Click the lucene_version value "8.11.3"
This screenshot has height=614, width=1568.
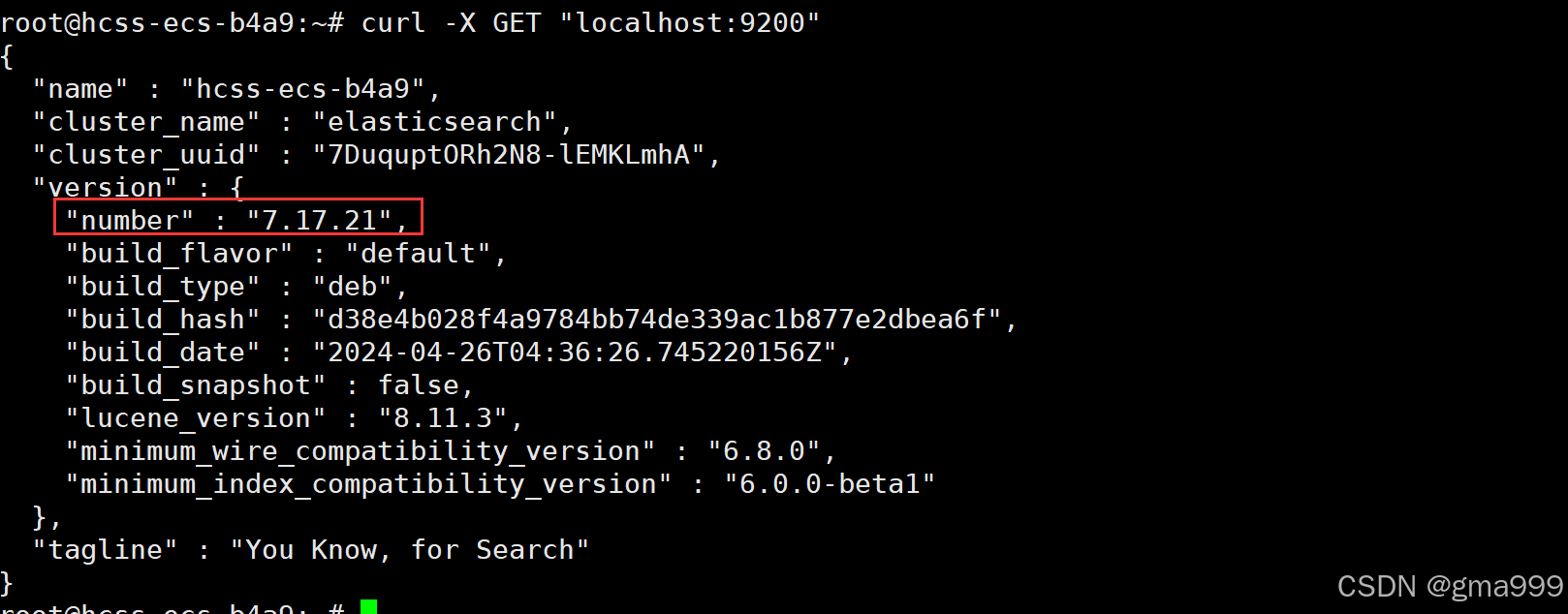443,418
